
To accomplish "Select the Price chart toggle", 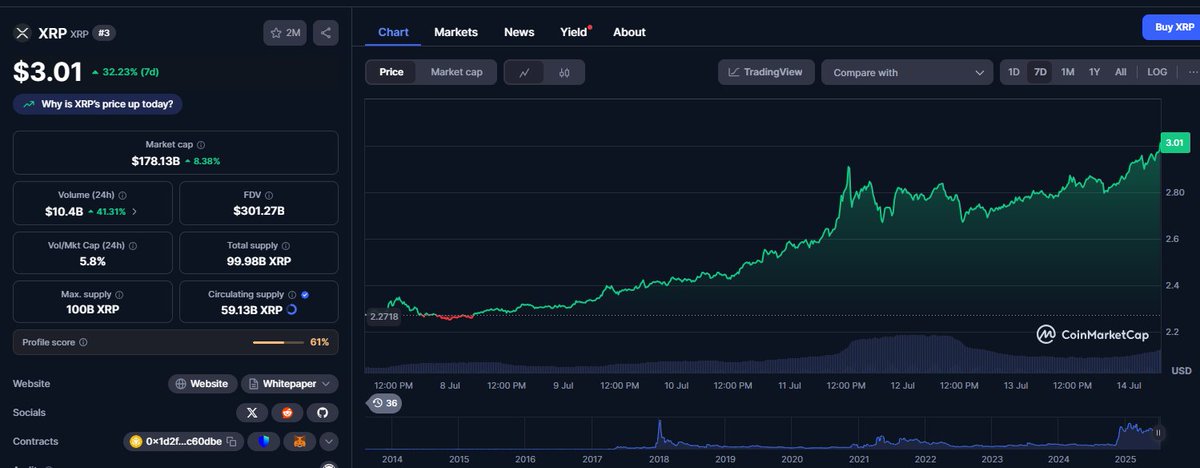I will 391,72.
